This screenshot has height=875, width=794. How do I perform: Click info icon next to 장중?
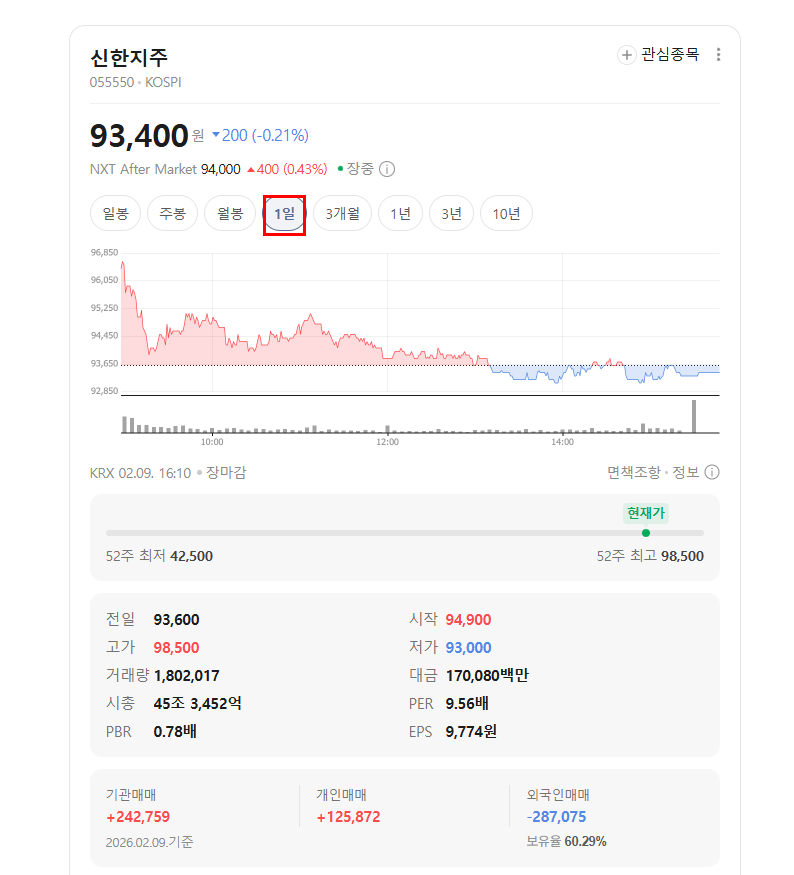387,169
